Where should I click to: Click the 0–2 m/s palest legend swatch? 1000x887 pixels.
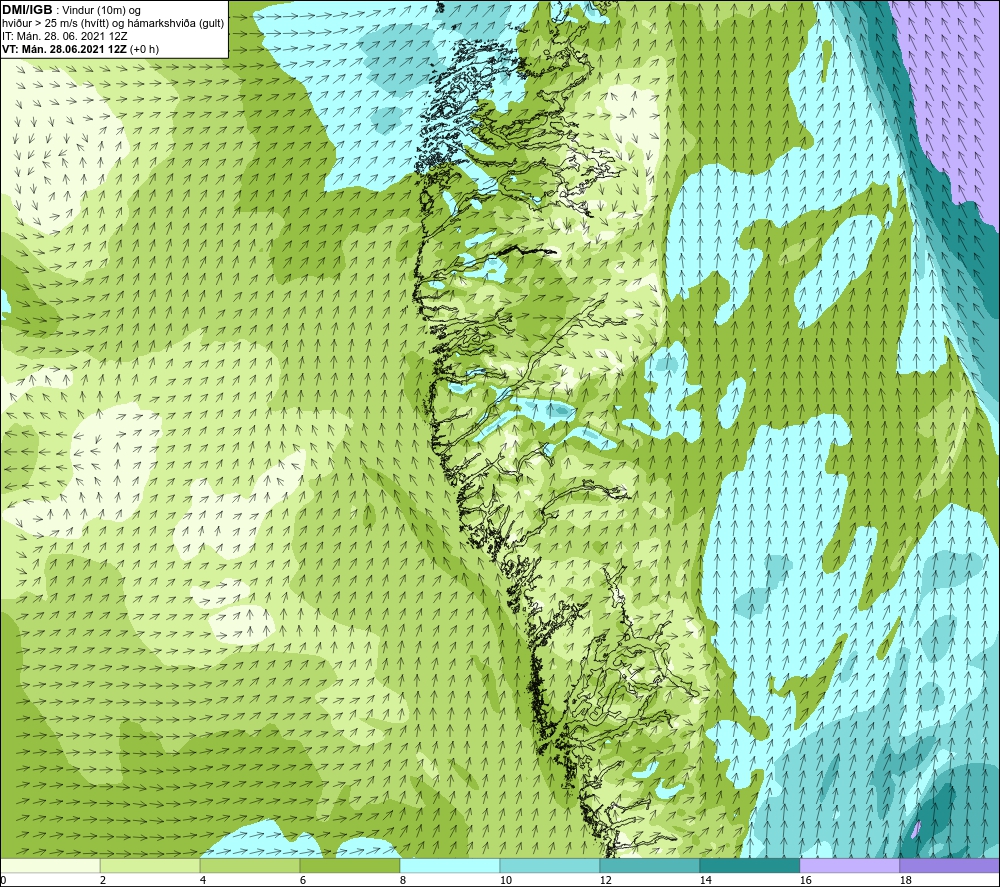tap(50, 865)
